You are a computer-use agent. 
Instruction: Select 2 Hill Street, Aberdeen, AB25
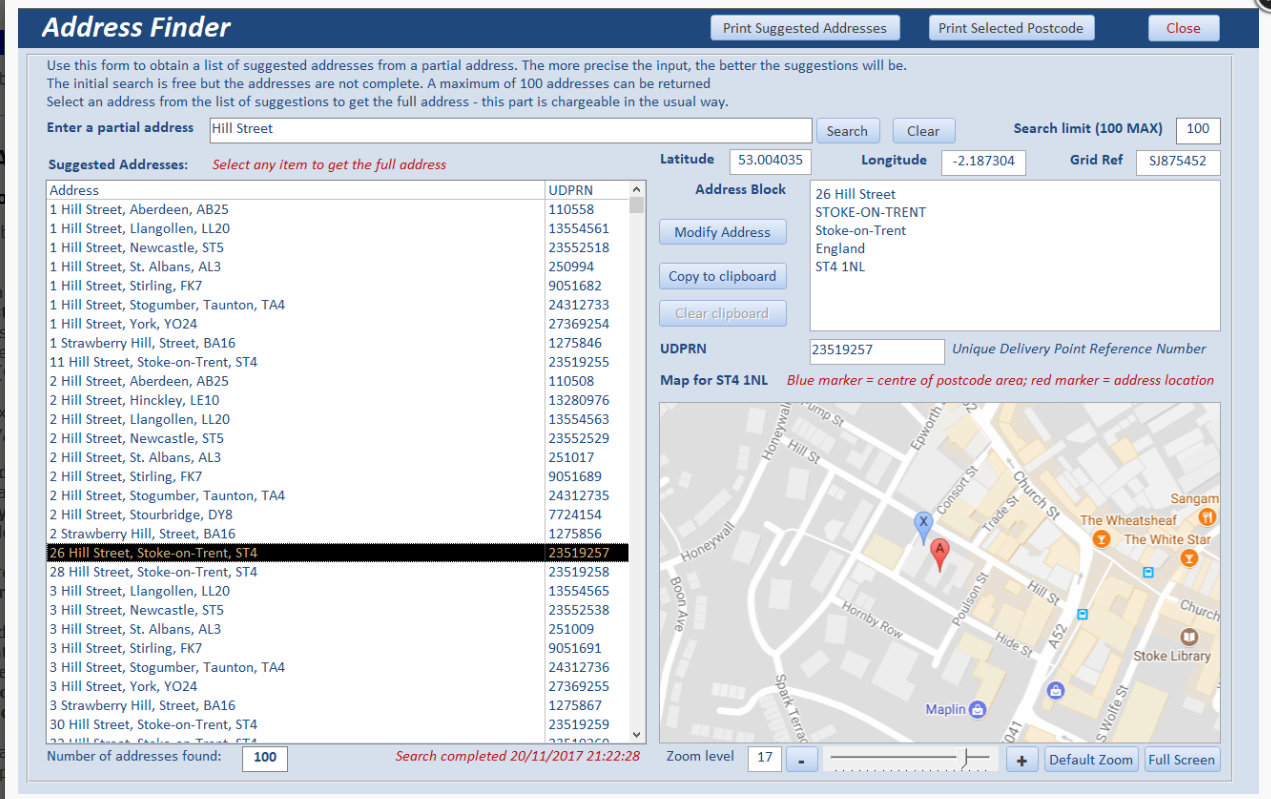[337, 381]
